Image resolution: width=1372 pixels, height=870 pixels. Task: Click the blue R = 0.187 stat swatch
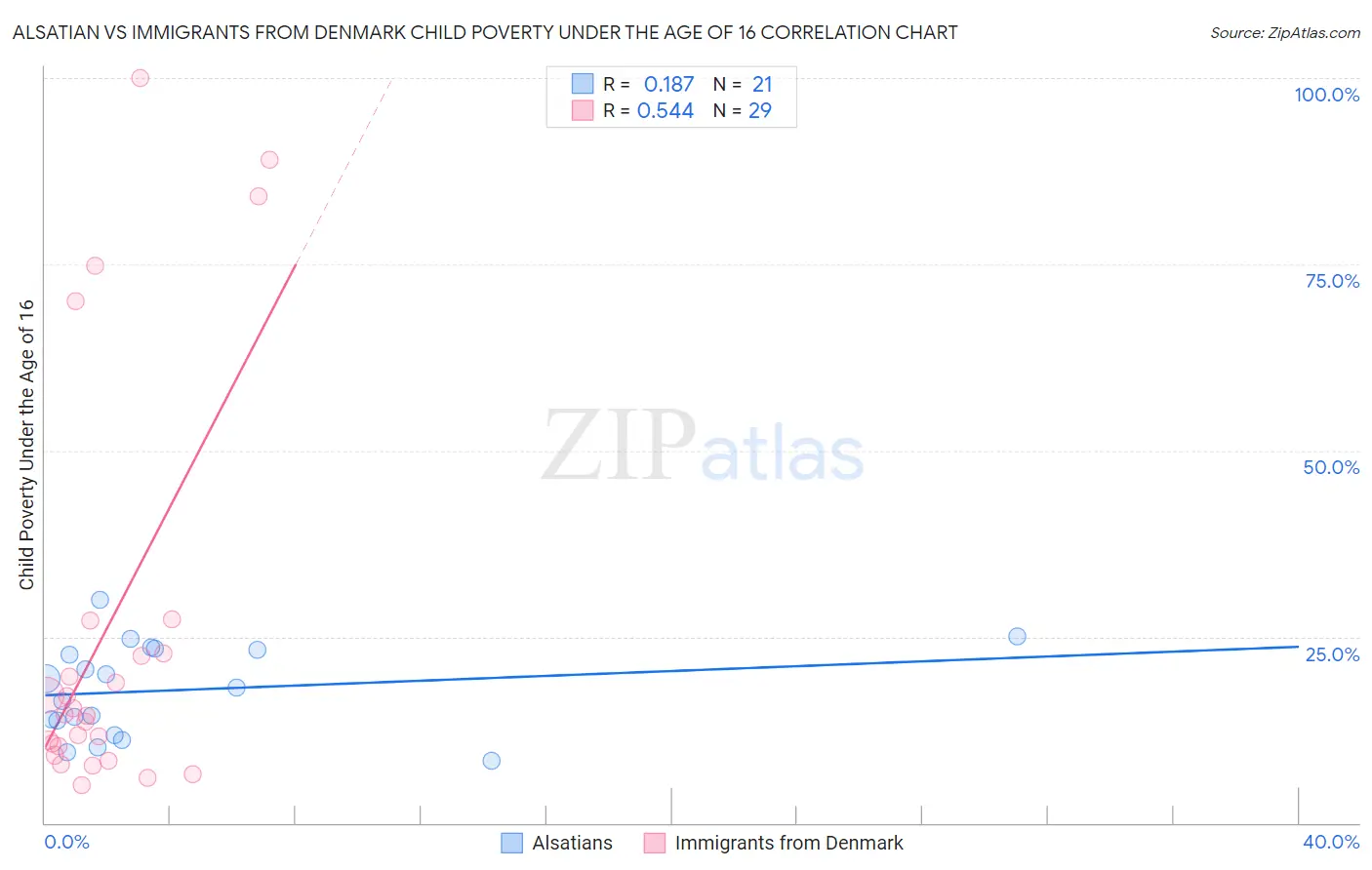coord(583,84)
